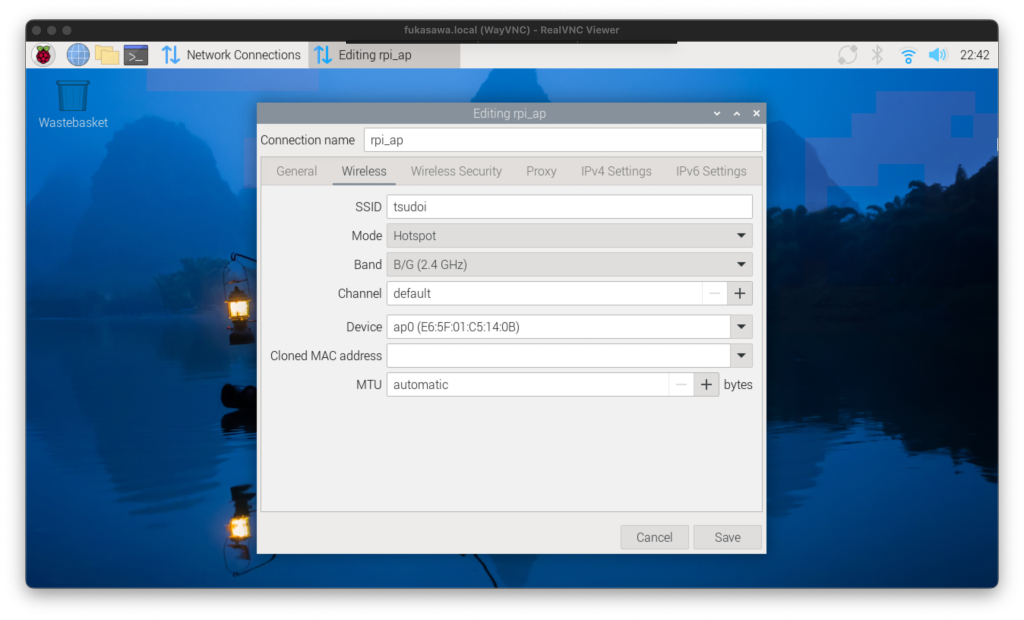Click the Bluetooth icon in system tray
The image size is (1024, 620).
pos(877,55)
